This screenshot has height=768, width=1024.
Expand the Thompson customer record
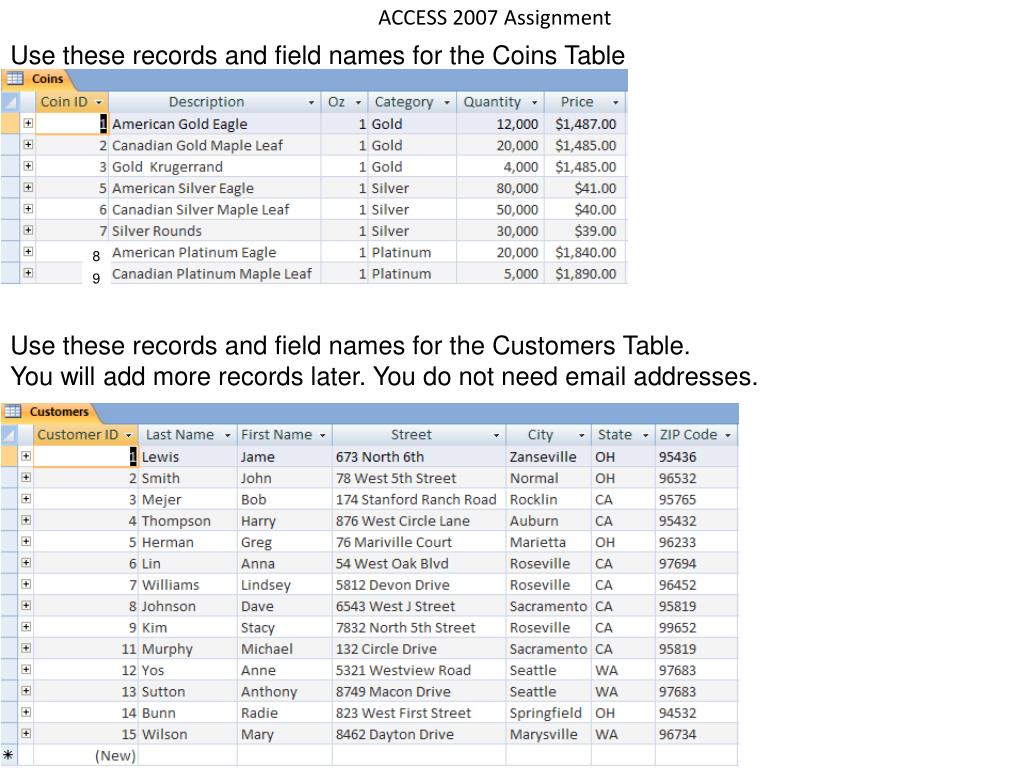[25, 520]
